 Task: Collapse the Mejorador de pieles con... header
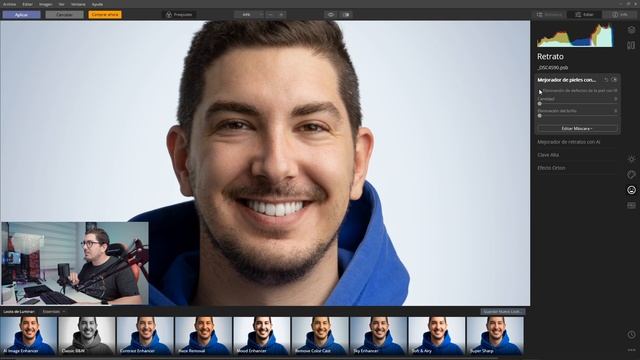coord(567,80)
